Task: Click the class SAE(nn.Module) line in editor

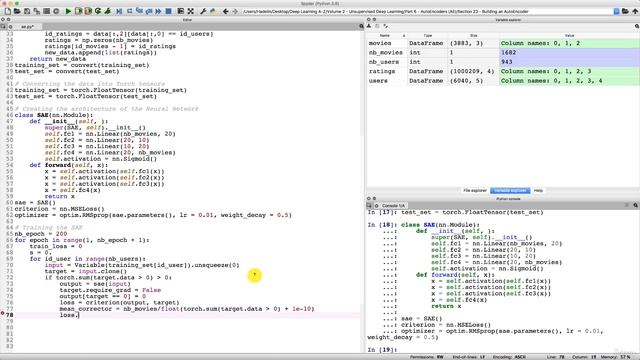Action: point(54,115)
